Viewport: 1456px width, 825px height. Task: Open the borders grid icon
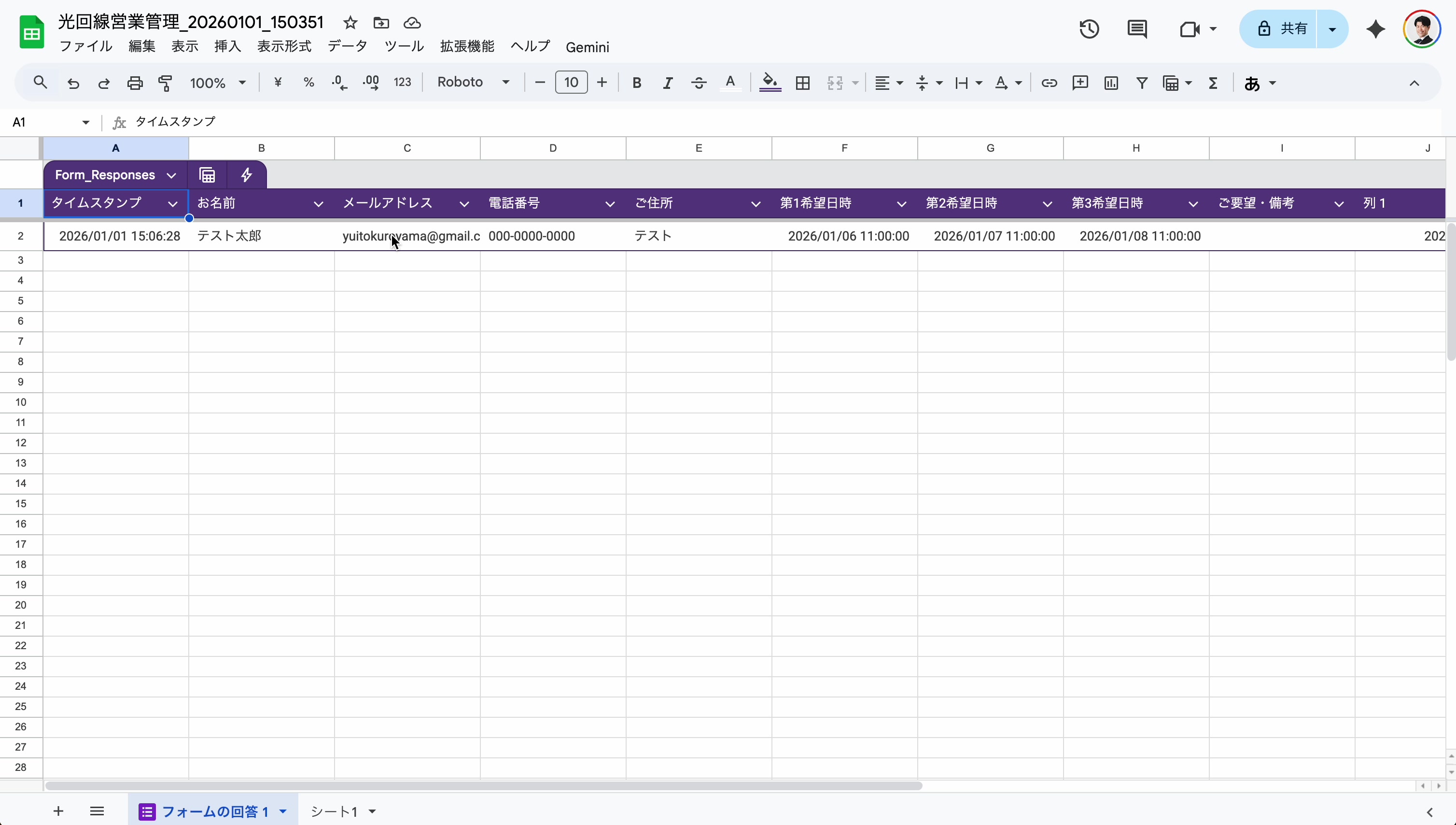coord(802,83)
